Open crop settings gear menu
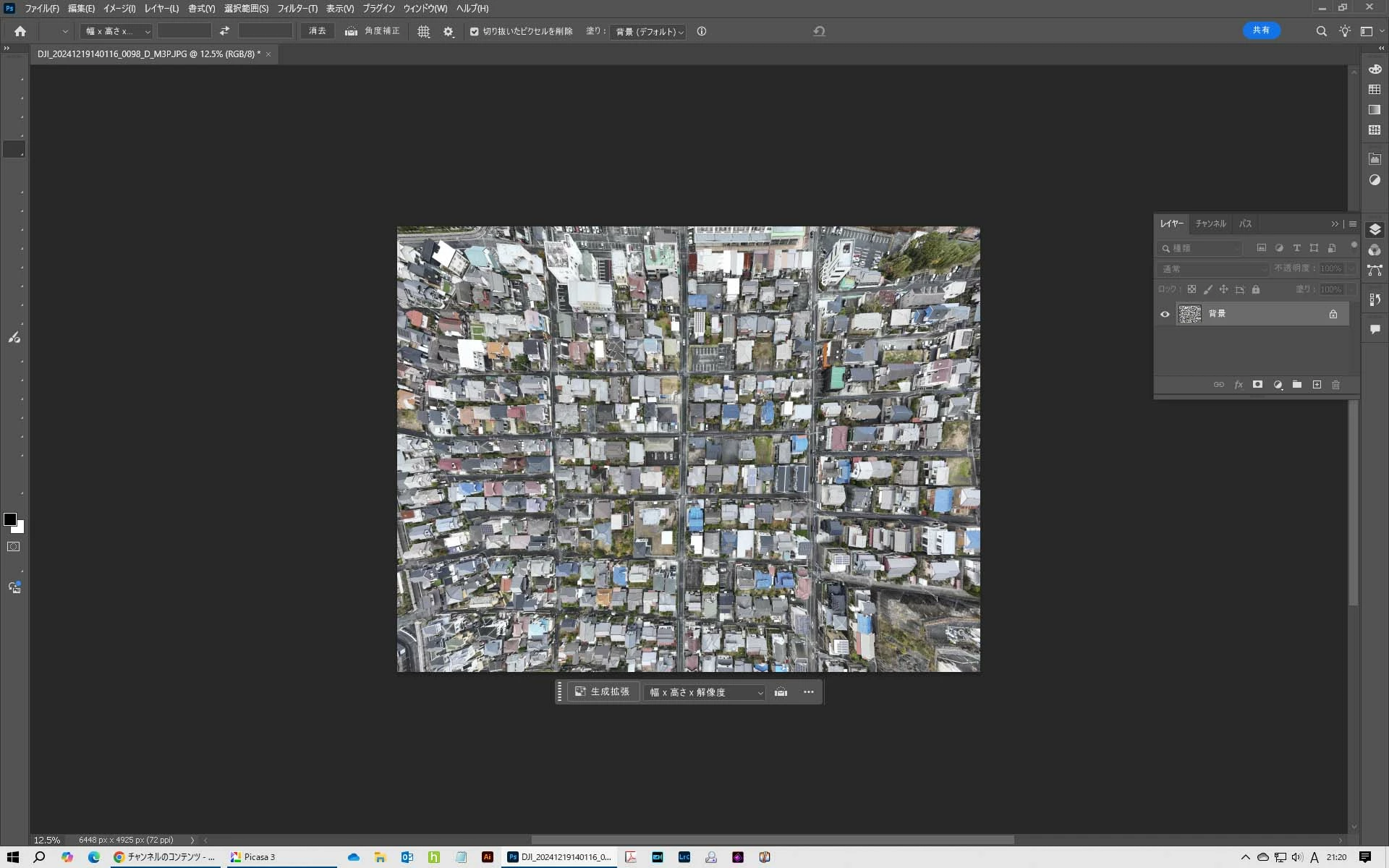 click(x=449, y=32)
